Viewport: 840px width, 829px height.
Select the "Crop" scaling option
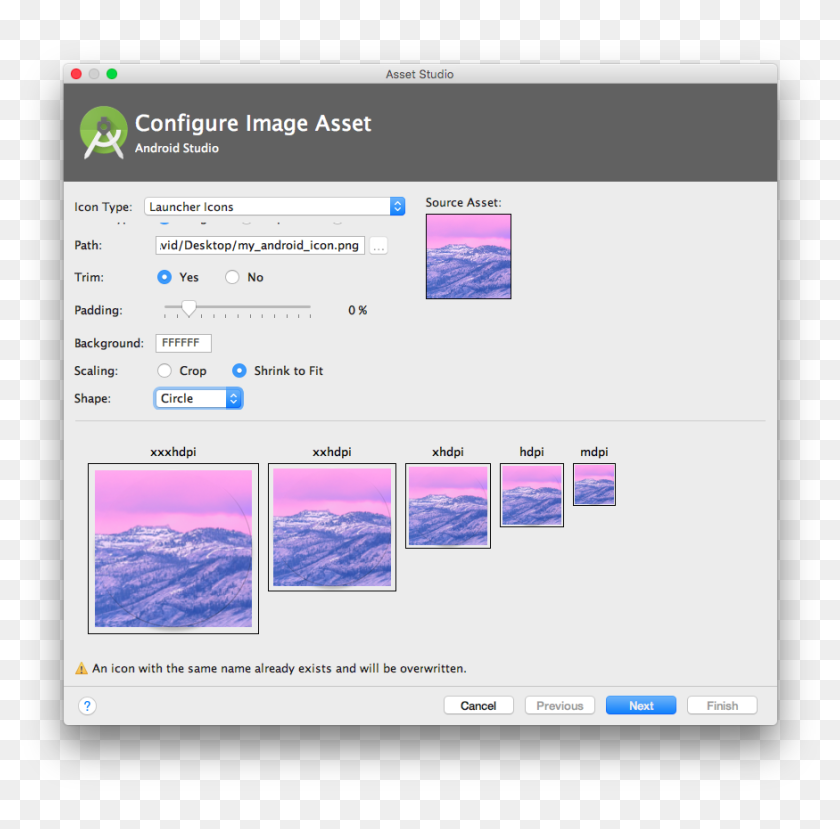[164, 370]
